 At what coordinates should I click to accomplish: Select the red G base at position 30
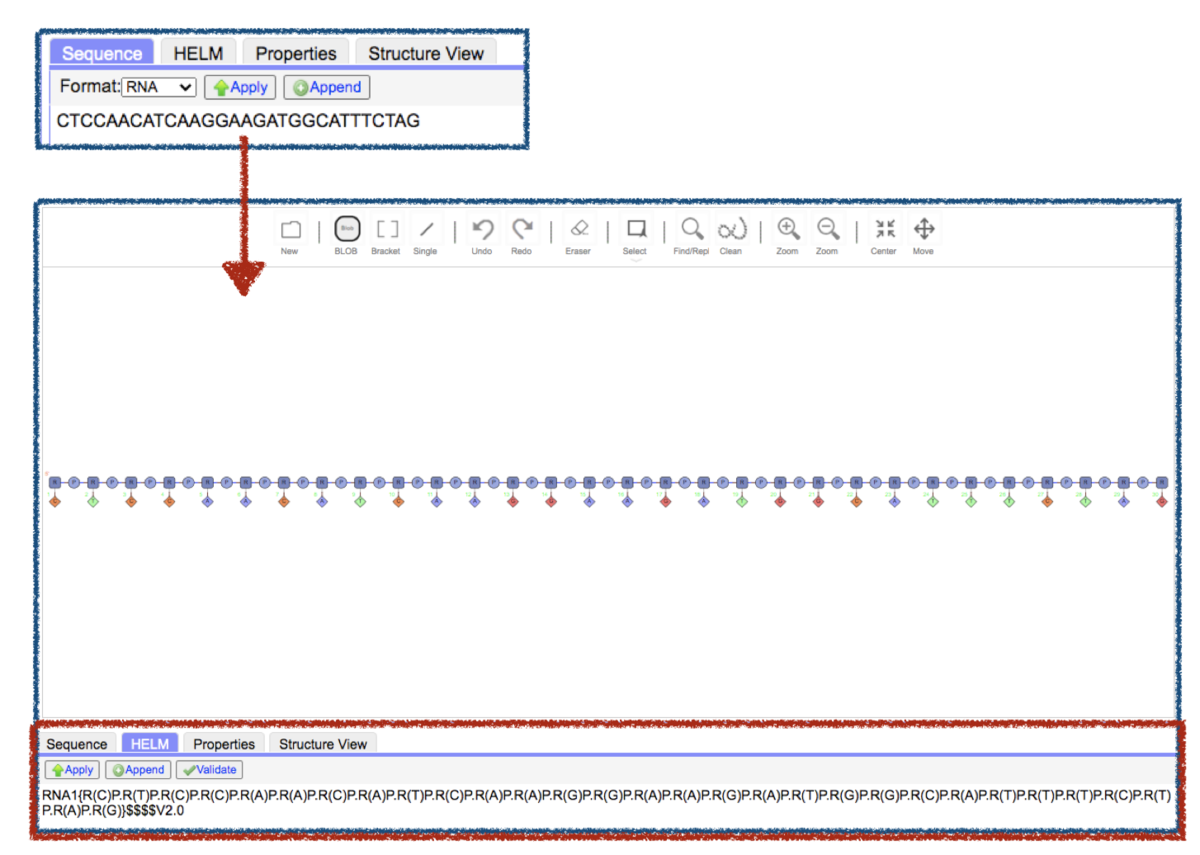(1161, 501)
